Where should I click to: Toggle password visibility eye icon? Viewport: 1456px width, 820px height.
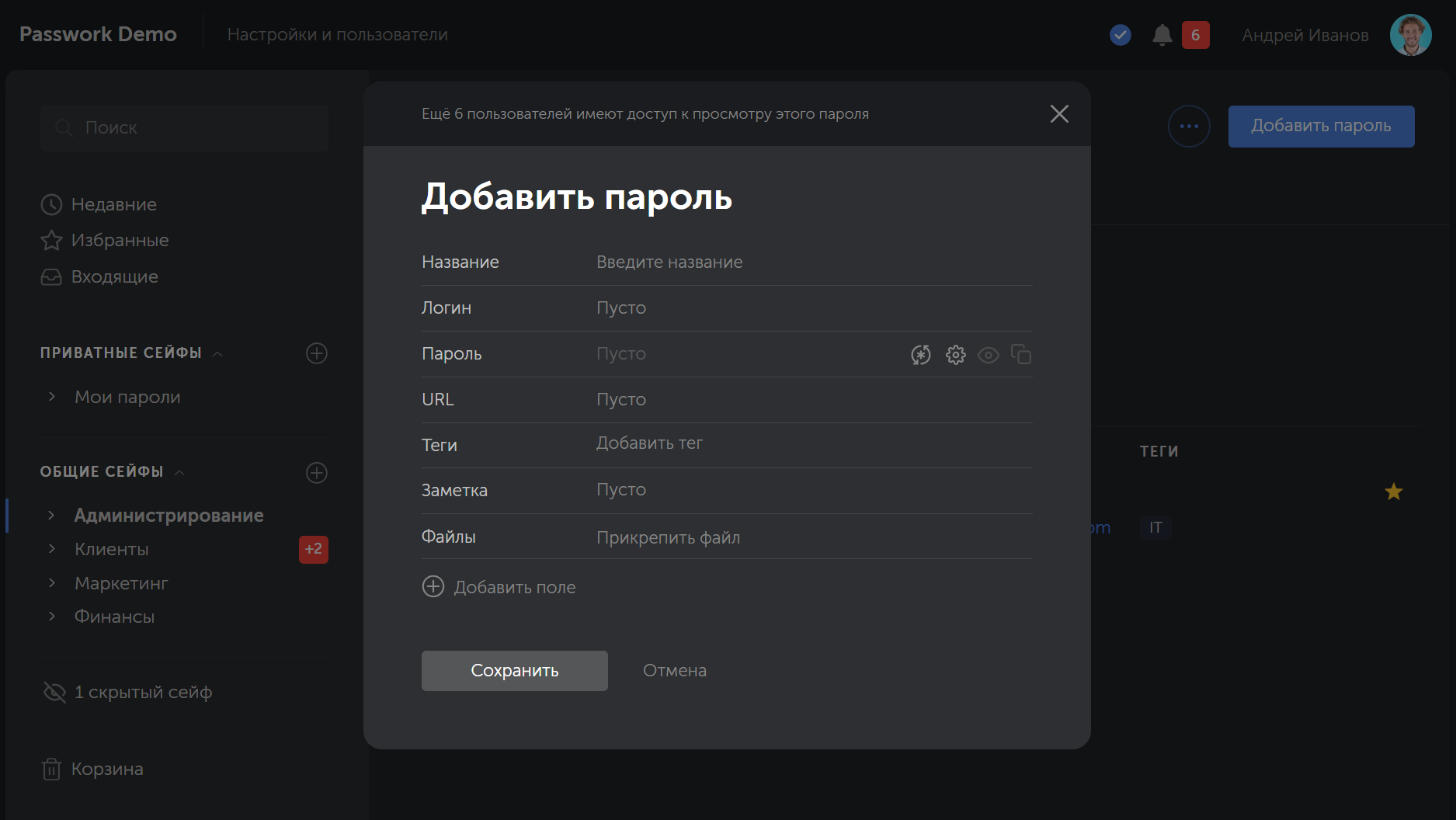[x=988, y=356]
